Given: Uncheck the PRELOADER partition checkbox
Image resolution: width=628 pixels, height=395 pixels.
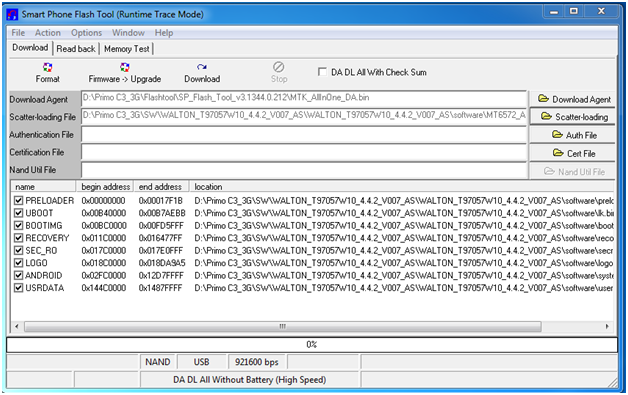Looking at the screenshot, I should point(18,200).
